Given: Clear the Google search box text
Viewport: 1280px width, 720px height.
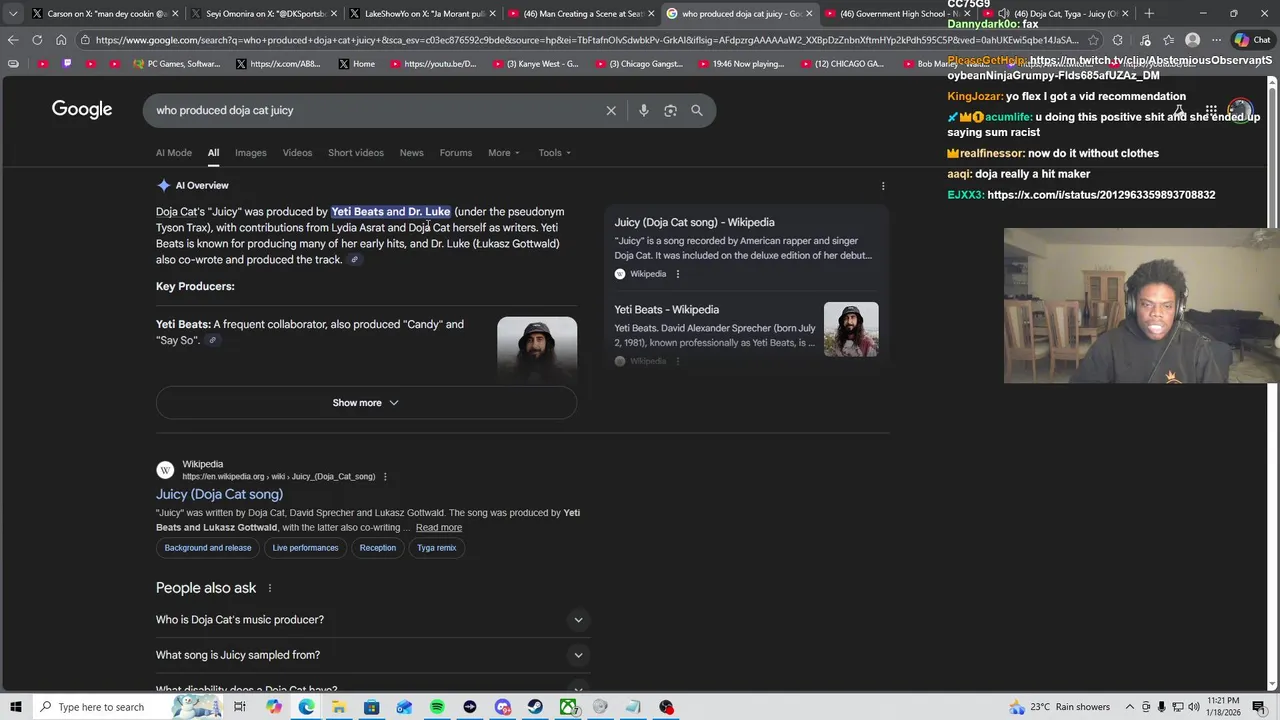Looking at the screenshot, I should tap(611, 111).
